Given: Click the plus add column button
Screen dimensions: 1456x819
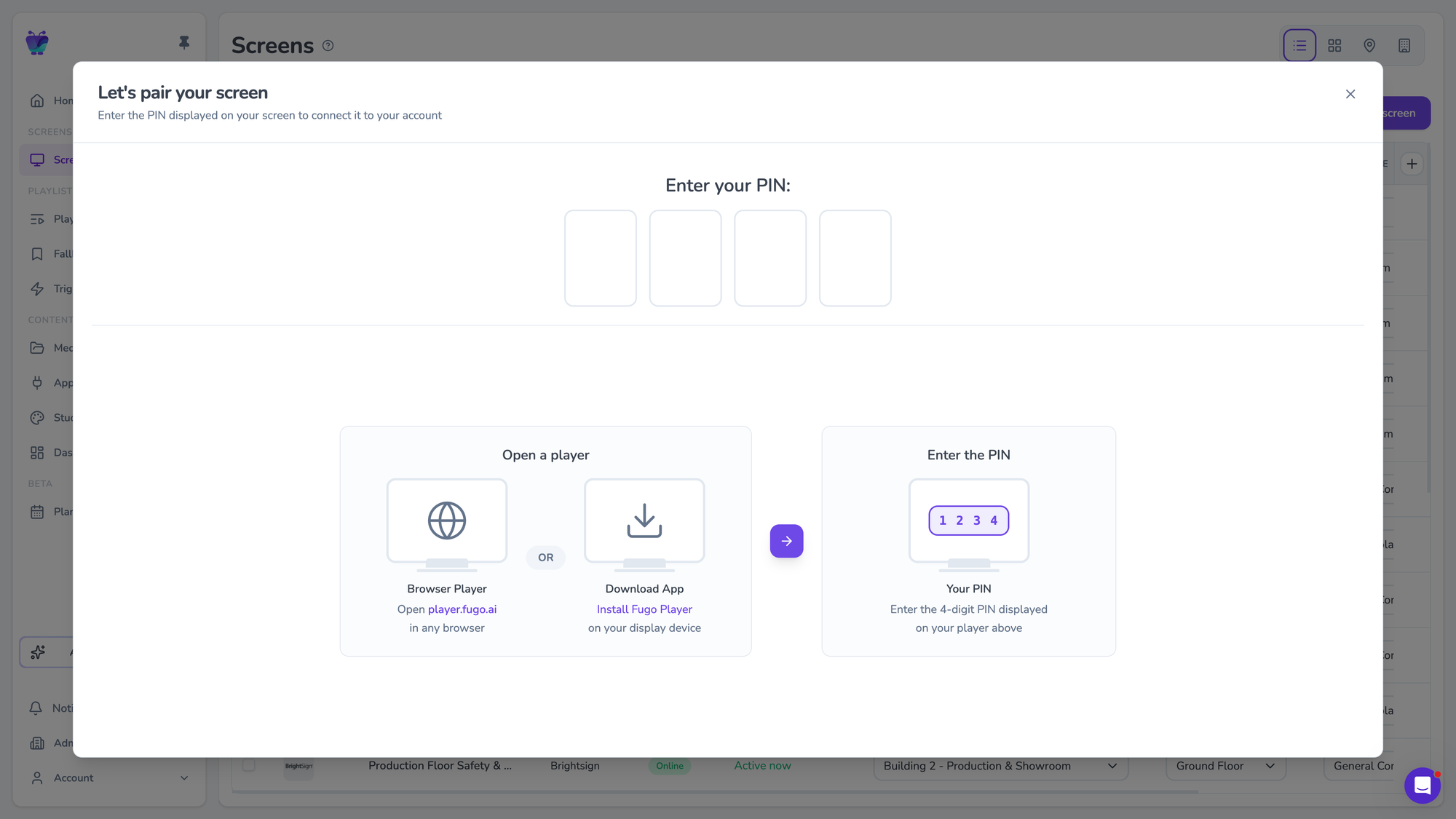Looking at the screenshot, I should [1412, 164].
